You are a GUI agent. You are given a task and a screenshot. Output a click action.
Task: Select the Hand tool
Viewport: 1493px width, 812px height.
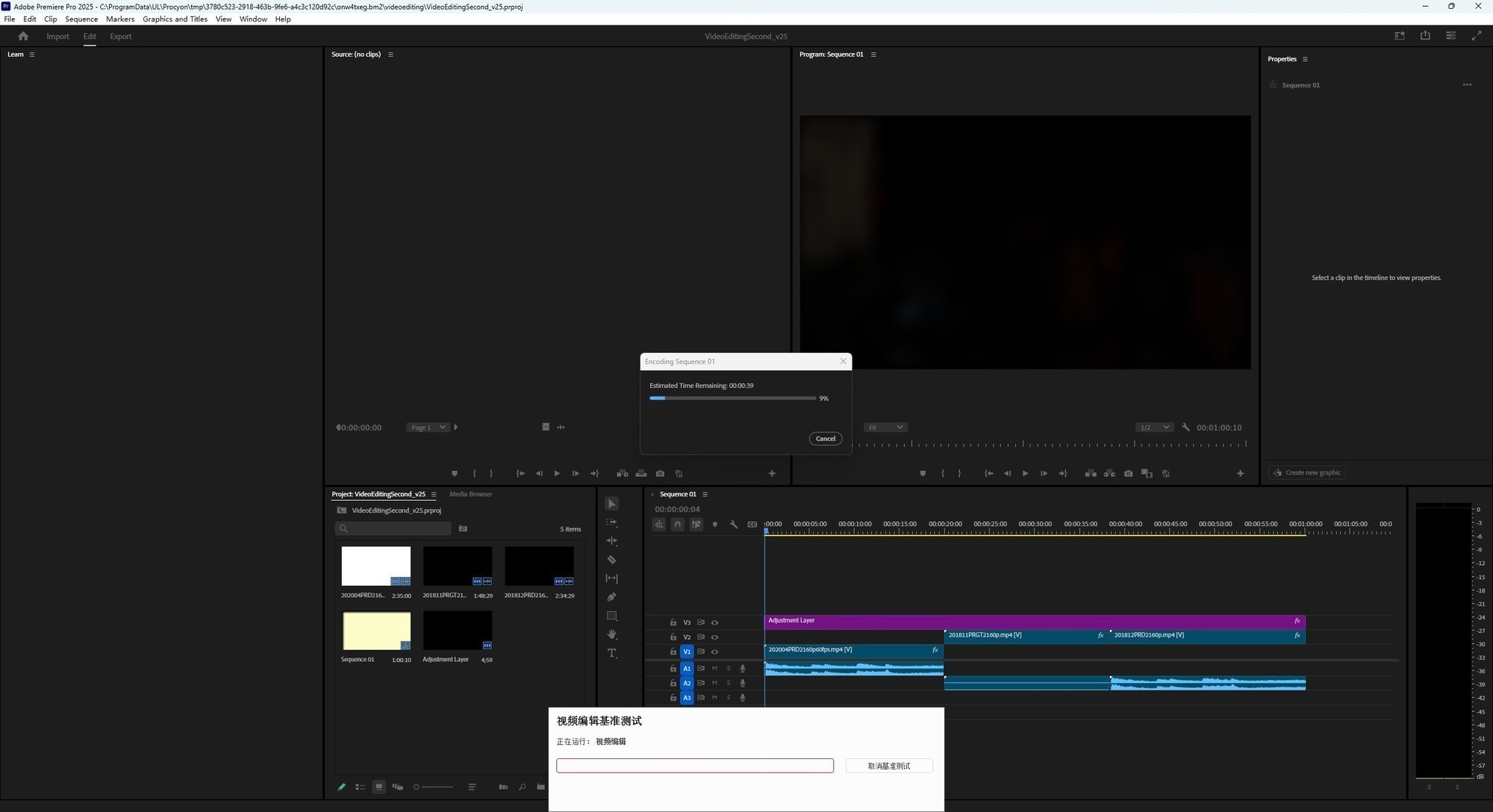pos(611,634)
